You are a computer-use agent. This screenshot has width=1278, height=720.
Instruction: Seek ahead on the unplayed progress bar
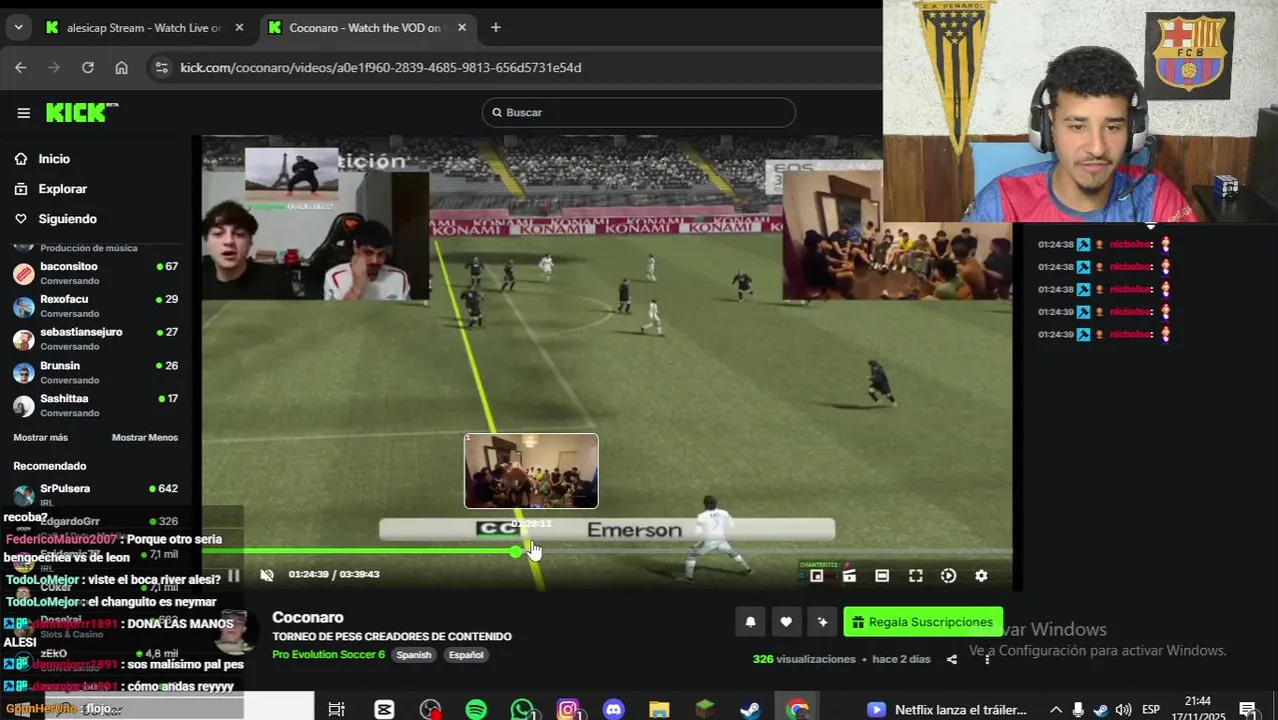coord(770,551)
